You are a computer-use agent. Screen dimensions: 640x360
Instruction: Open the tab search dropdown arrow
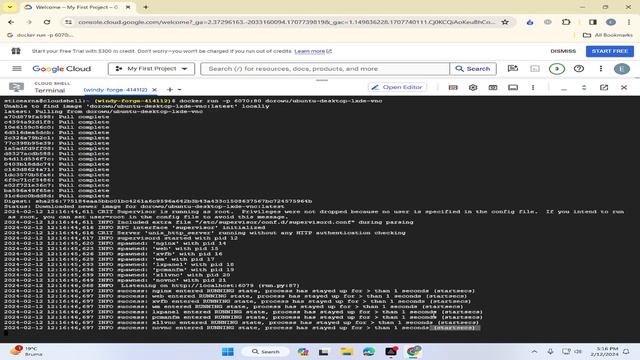tap(10, 7)
